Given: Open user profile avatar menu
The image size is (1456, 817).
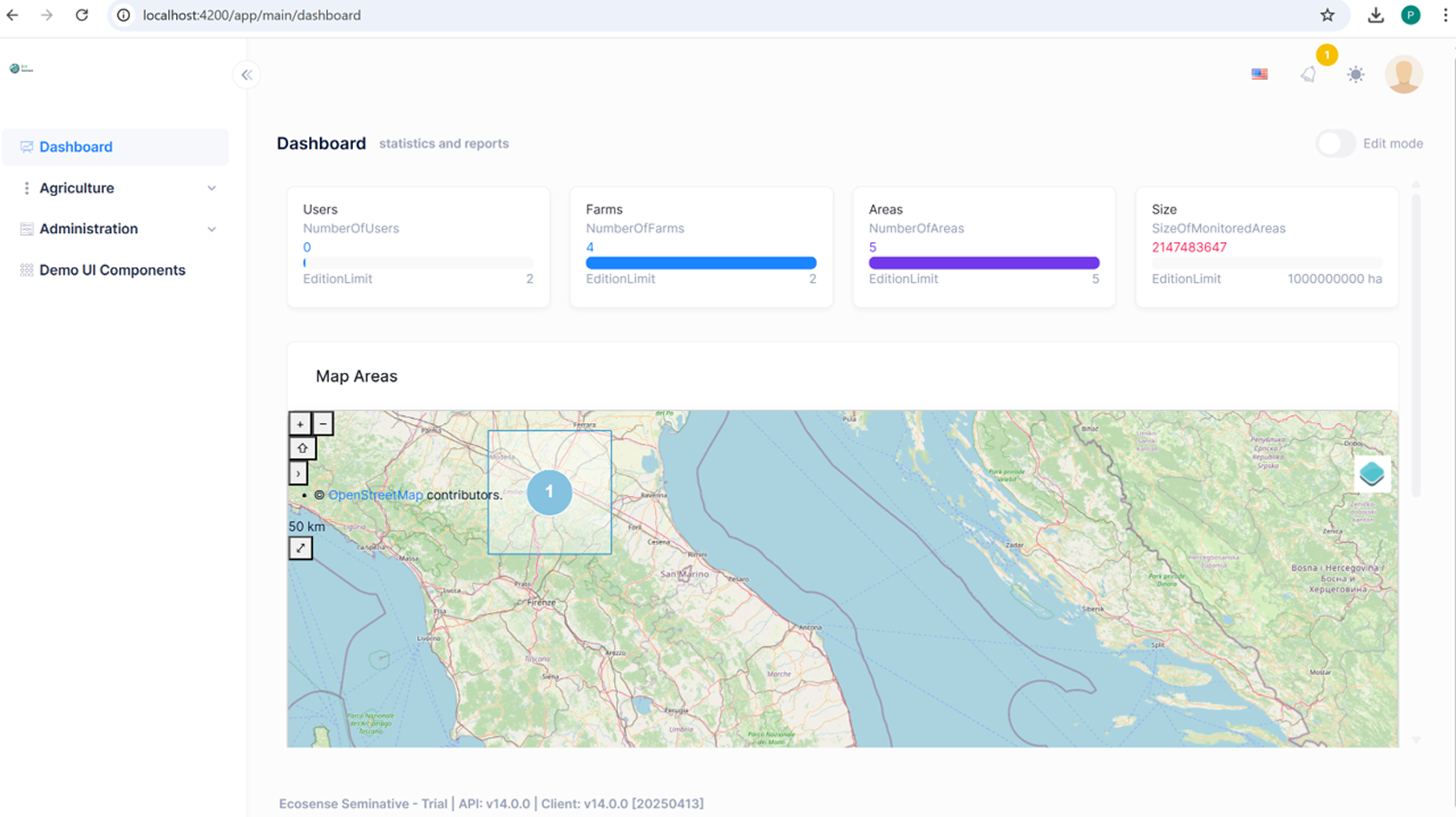Looking at the screenshot, I should click(1403, 74).
